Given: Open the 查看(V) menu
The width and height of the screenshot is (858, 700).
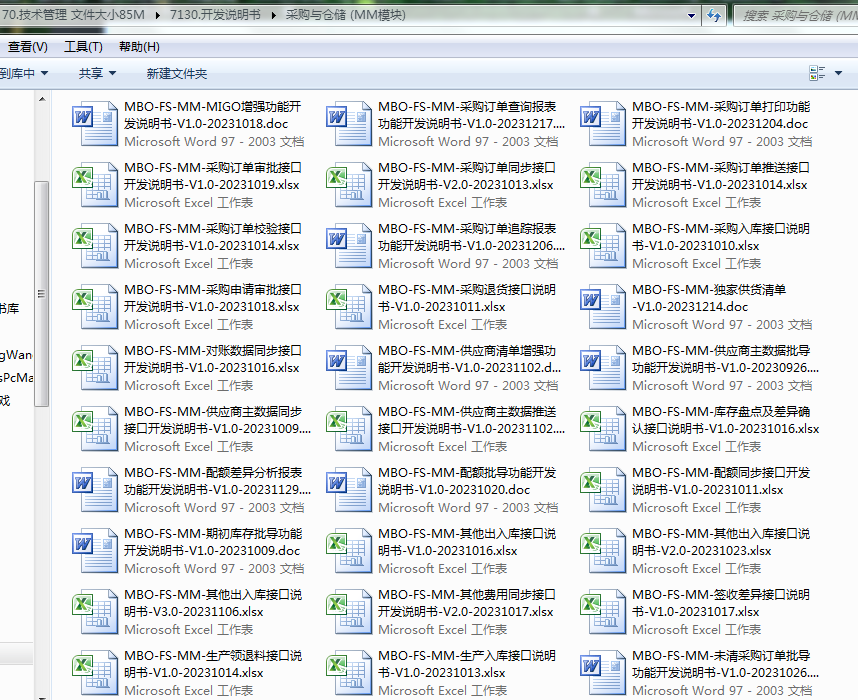Looking at the screenshot, I should click(27, 47).
